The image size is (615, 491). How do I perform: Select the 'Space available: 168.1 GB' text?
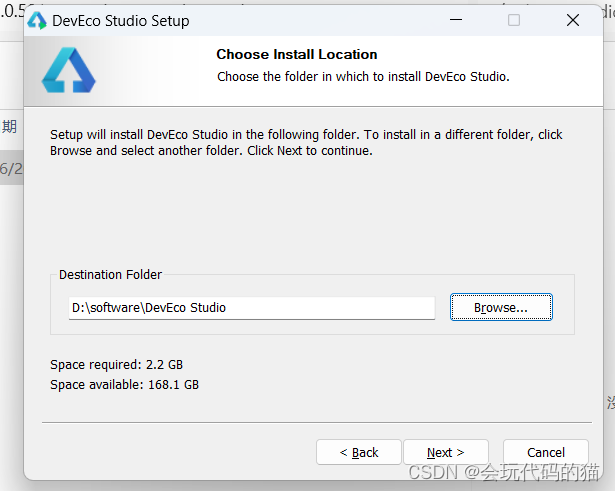[124, 385]
